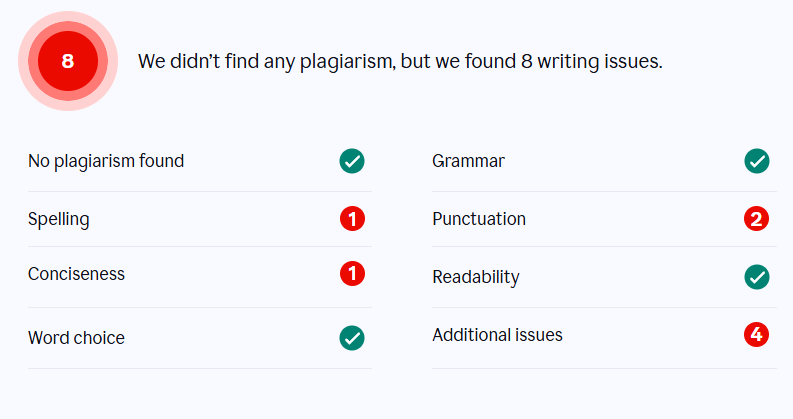Click the summary text about 8 writing issues
The height and width of the screenshot is (419, 793).
tap(400, 61)
